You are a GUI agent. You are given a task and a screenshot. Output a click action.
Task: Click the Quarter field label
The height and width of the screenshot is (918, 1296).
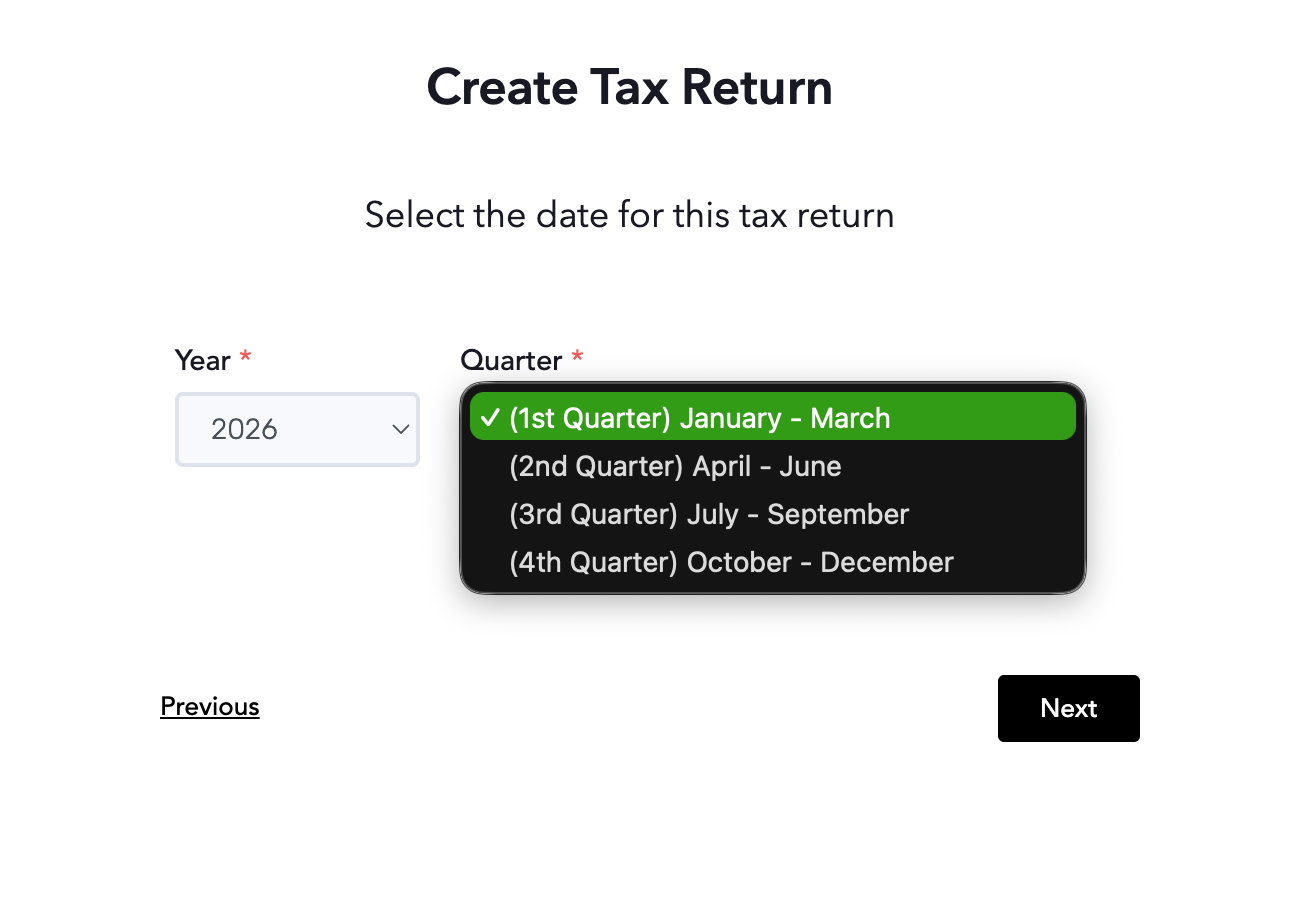(x=511, y=360)
